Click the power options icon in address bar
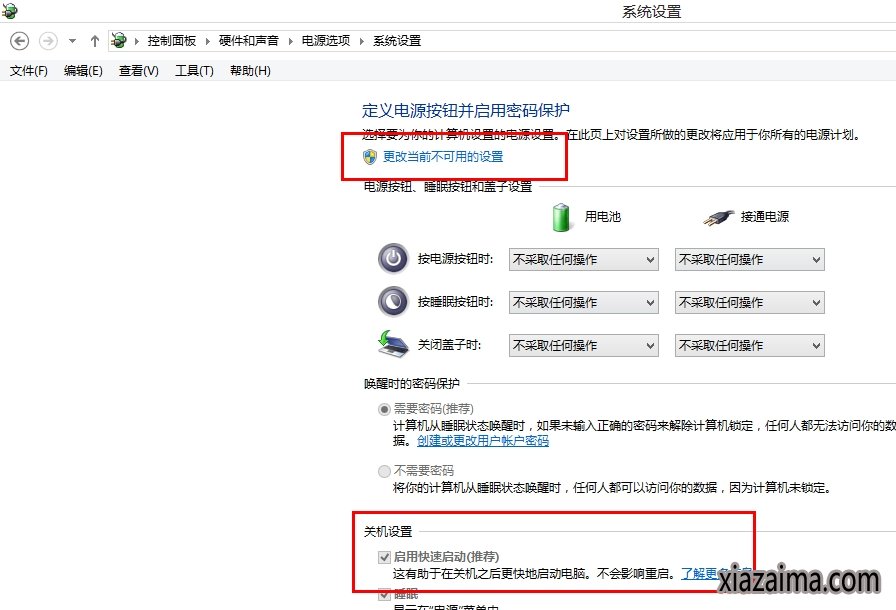The height and width of the screenshot is (610, 896). point(120,41)
